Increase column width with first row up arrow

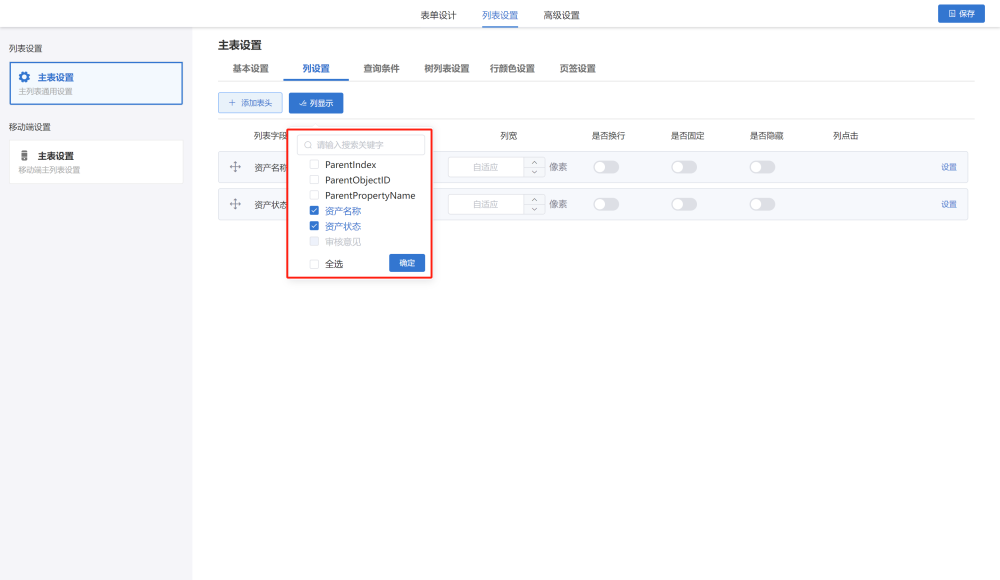(x=535, y=163)
